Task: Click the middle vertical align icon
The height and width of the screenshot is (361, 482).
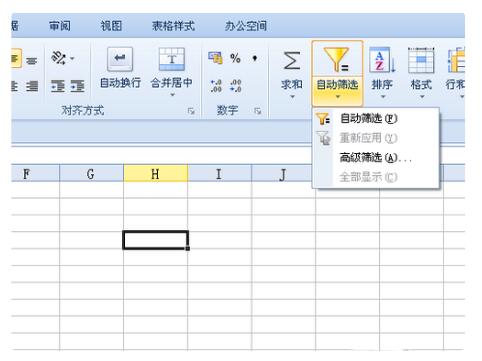Action: tap(32, 61)
